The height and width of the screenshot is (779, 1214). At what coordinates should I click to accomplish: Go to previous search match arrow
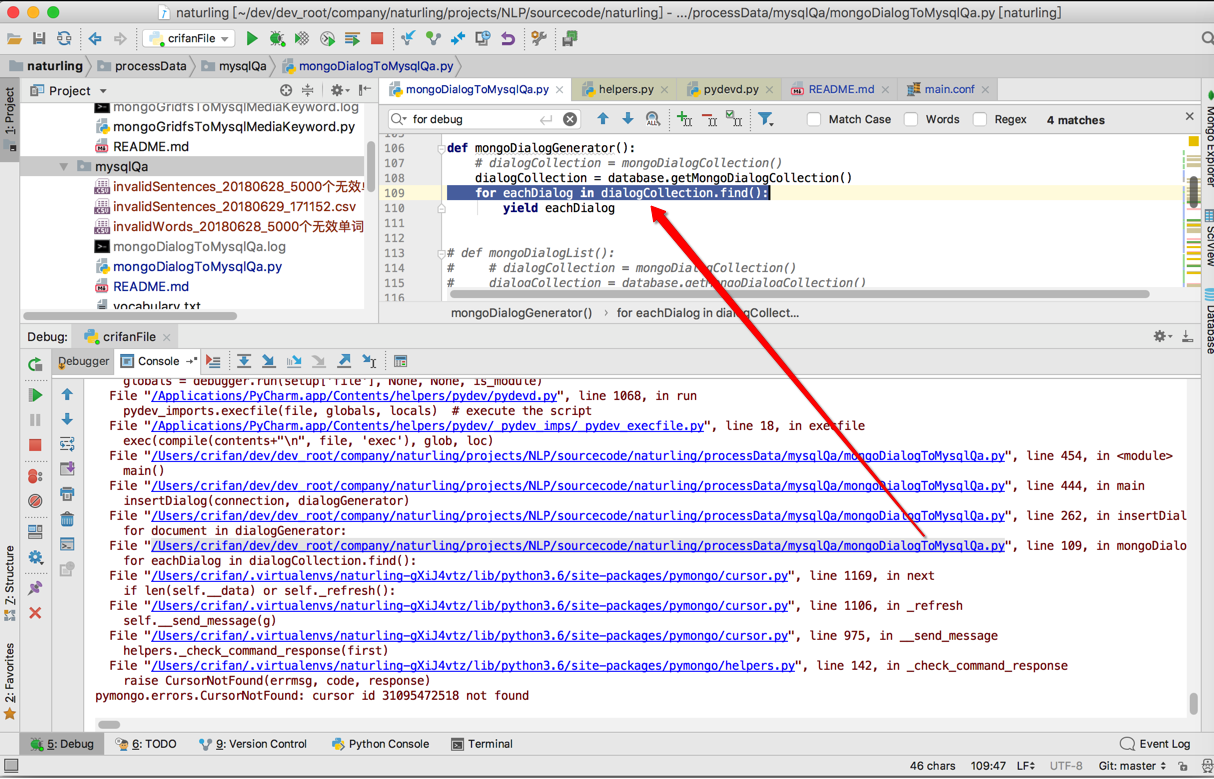(x=603, y=119)
